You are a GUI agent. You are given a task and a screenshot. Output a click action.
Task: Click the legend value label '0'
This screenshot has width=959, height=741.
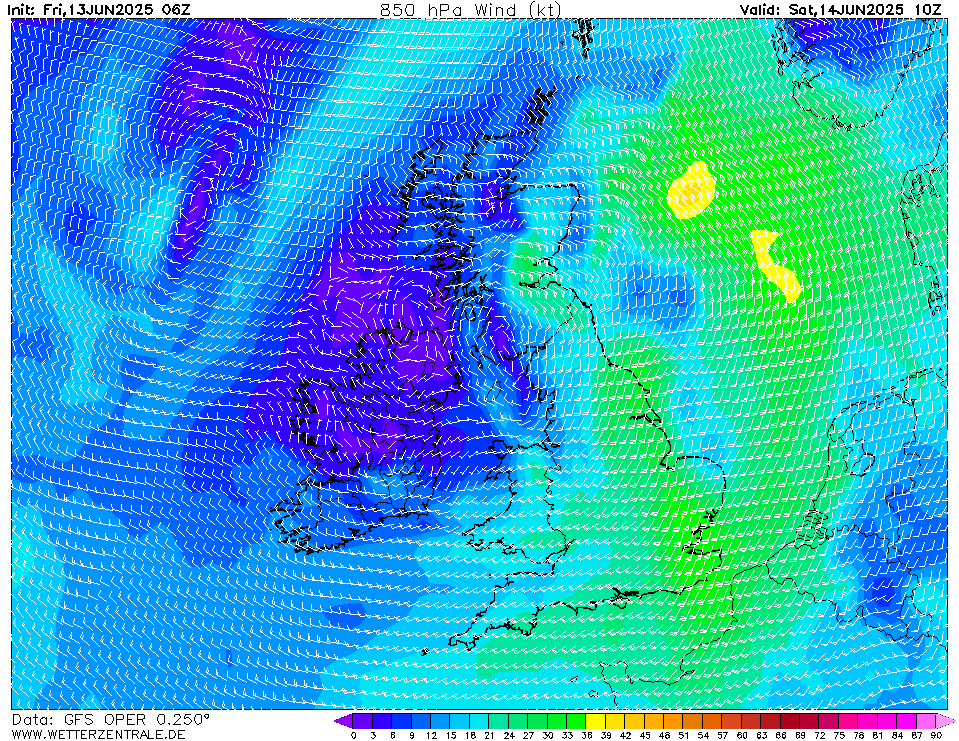point(354,735)
